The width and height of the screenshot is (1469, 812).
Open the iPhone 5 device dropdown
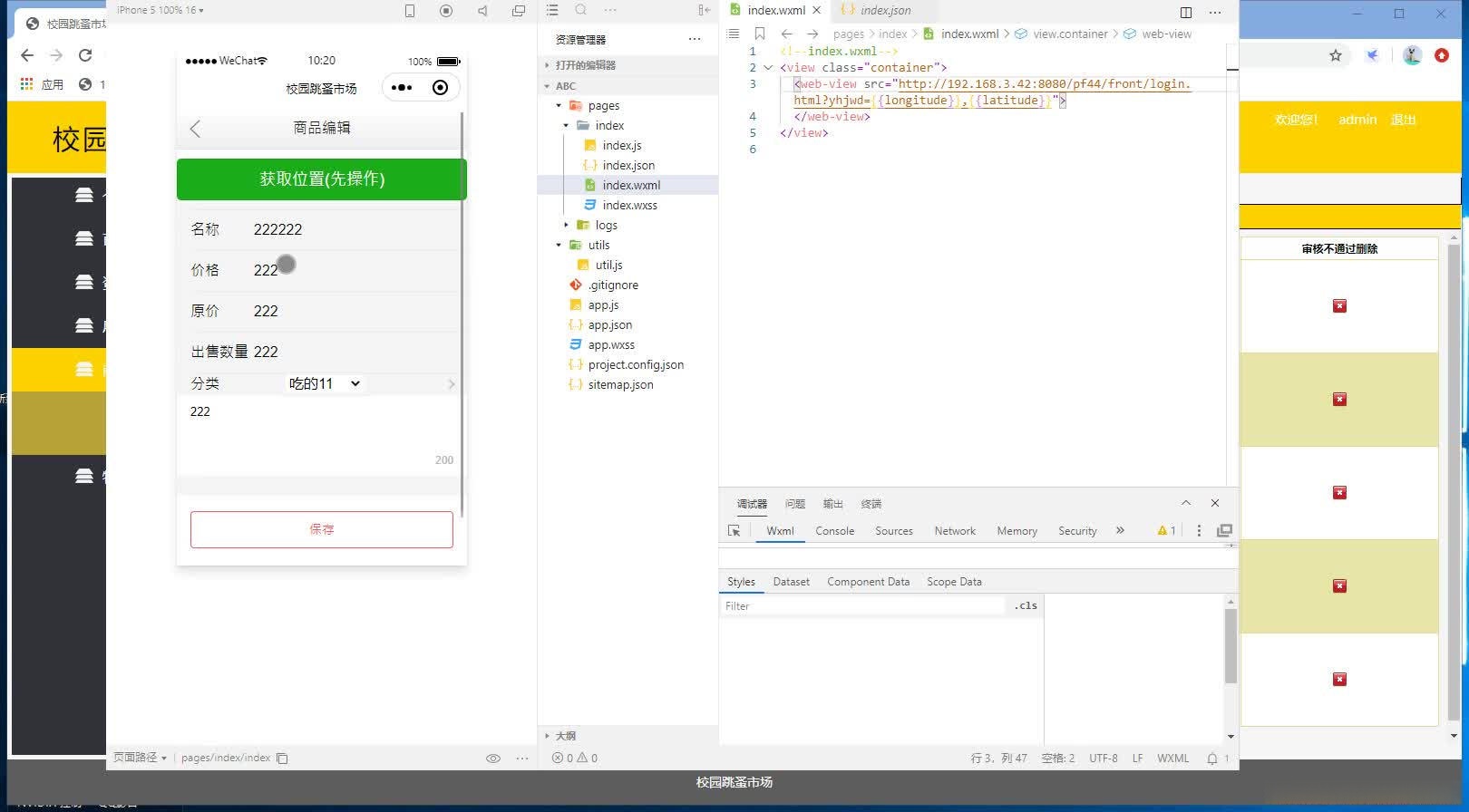pyautogui.click(x=161, y=10)
